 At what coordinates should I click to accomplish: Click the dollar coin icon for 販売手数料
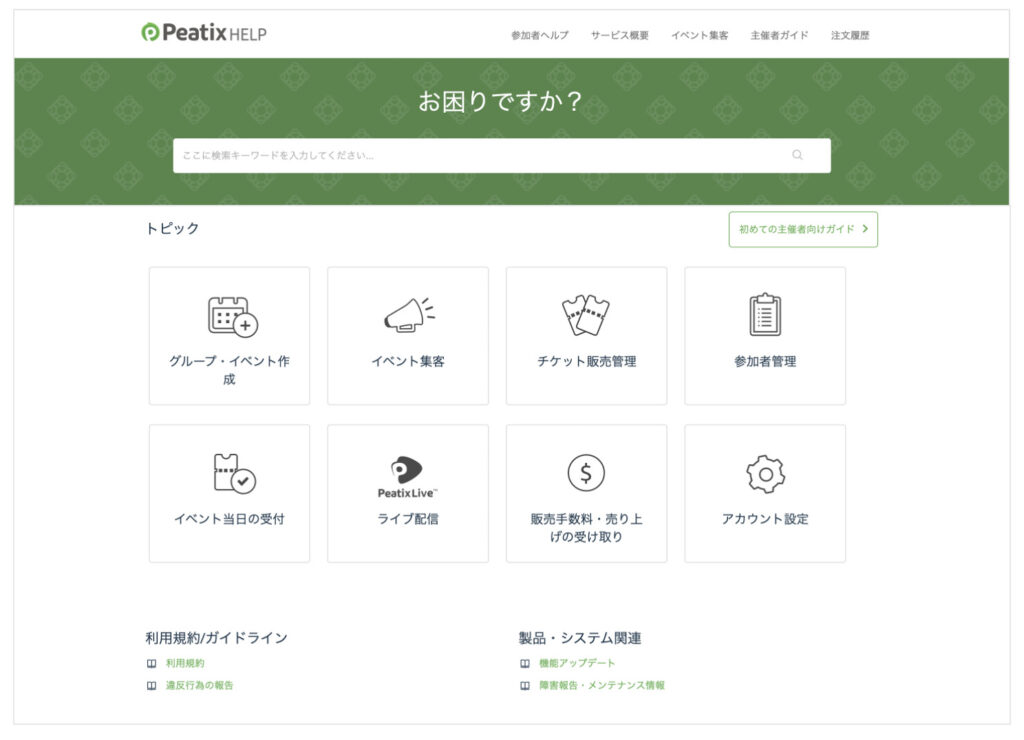coord(586,472)
